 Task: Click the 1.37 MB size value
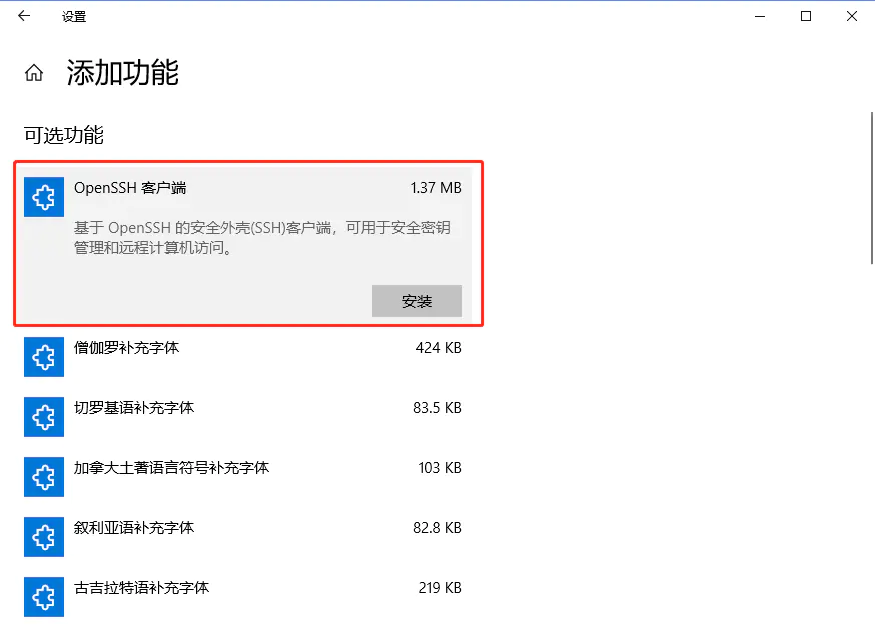436,188
